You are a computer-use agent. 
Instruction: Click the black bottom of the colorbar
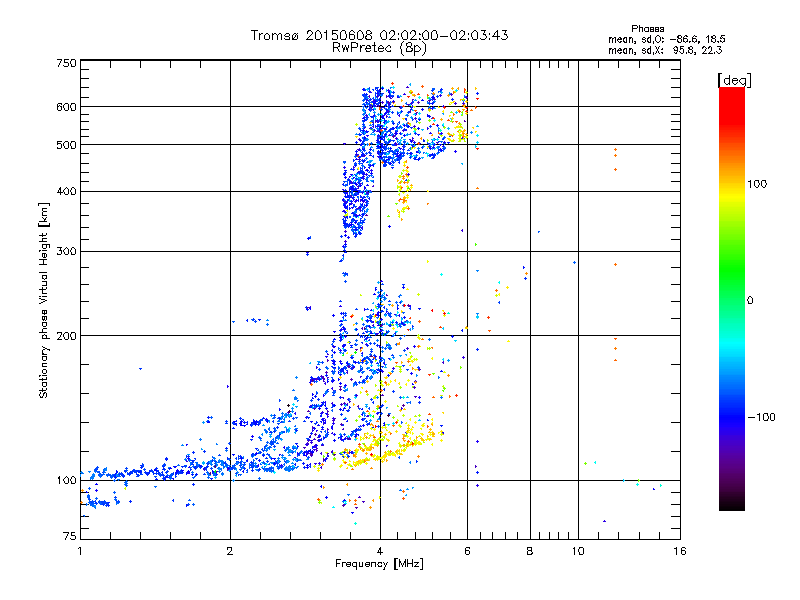click(x=732, y=503)
